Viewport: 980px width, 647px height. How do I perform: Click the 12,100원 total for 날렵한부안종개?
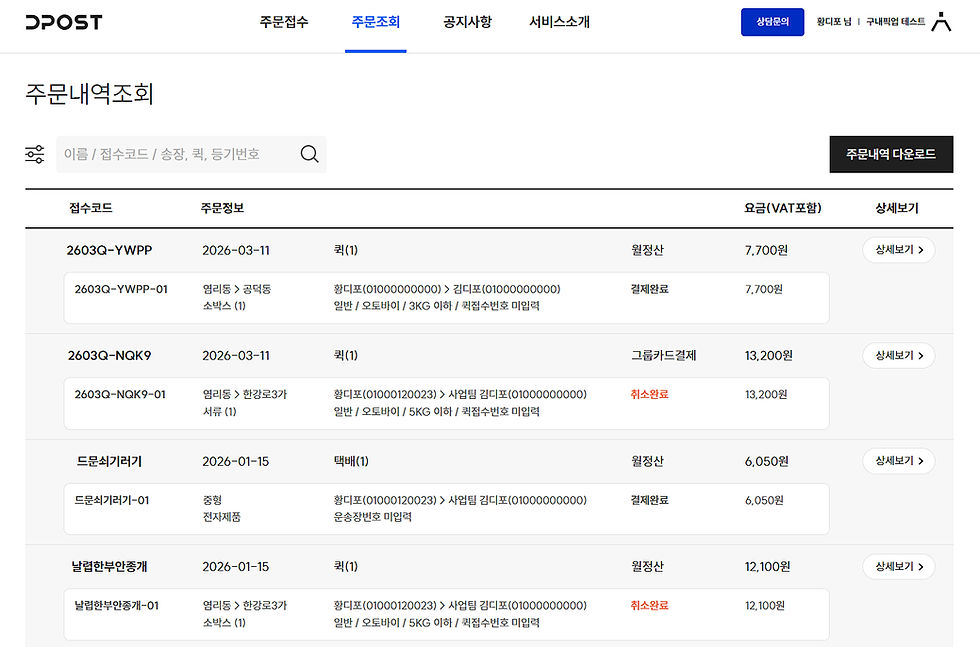(768, 566)
